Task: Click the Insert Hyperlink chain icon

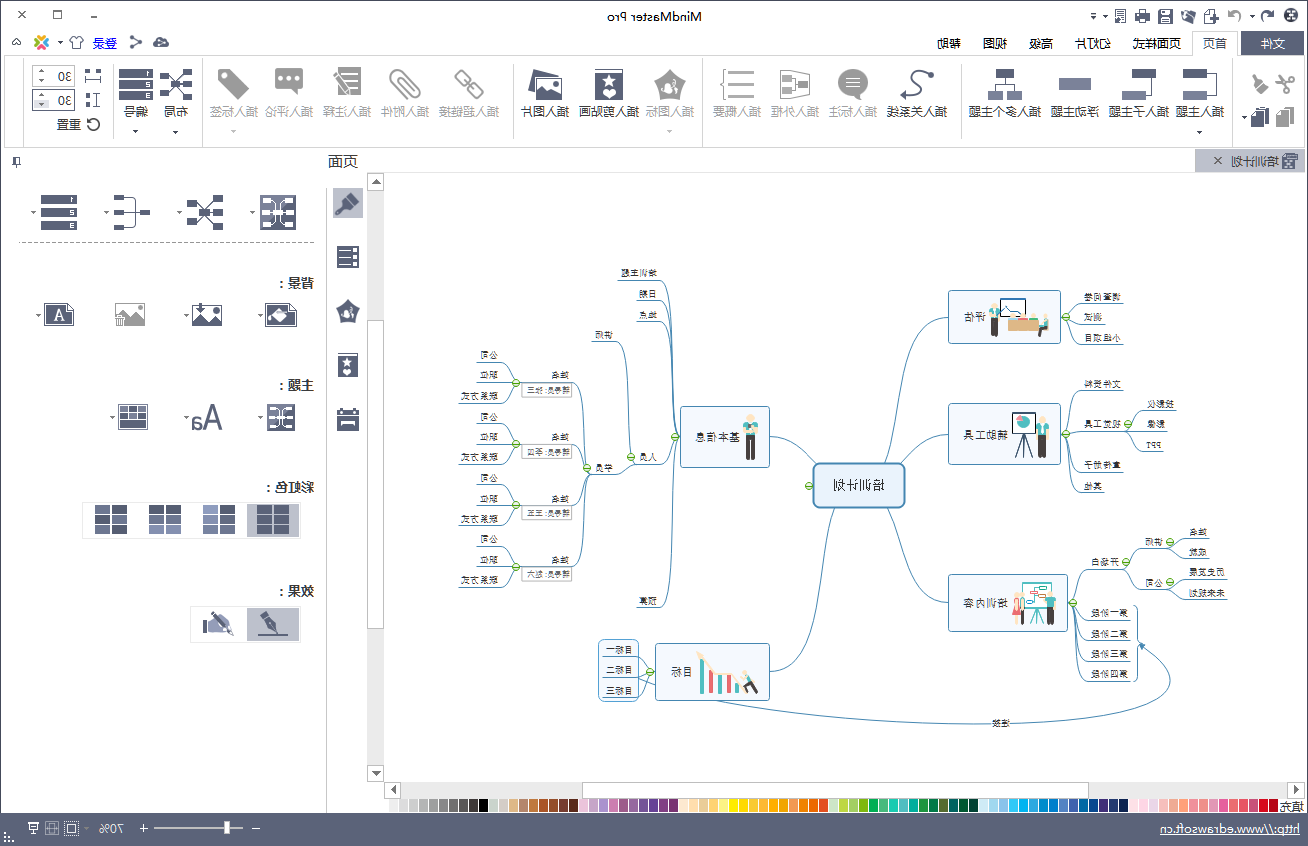Action: tap(468, 83)
